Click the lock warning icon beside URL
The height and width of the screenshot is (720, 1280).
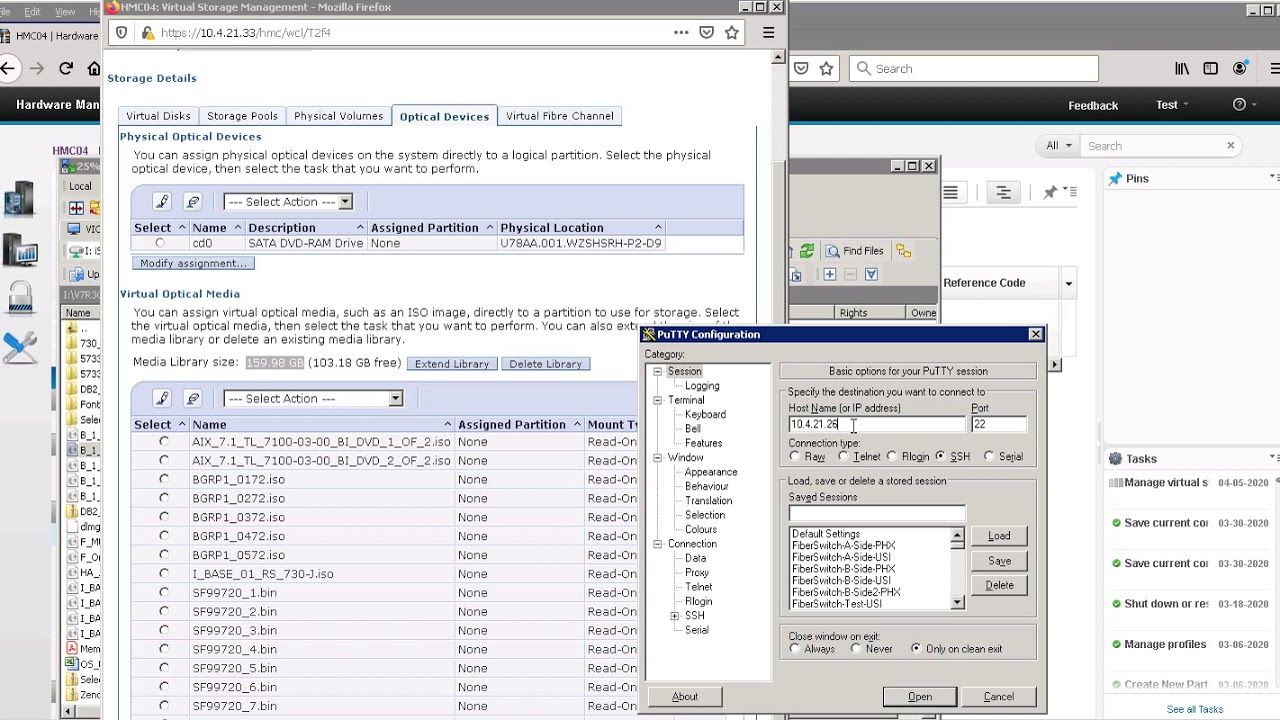[148, 32]
